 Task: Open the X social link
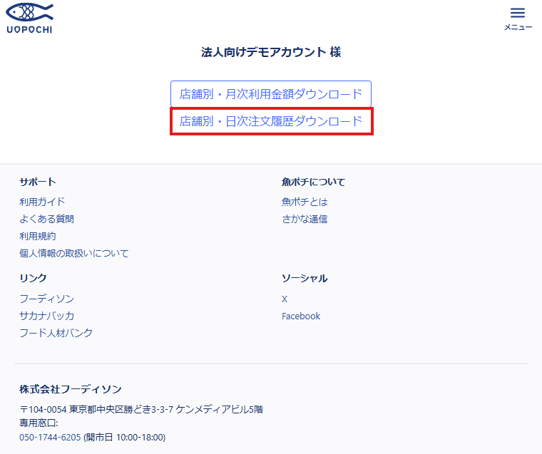pyautogui.click(x=284, y=299)
